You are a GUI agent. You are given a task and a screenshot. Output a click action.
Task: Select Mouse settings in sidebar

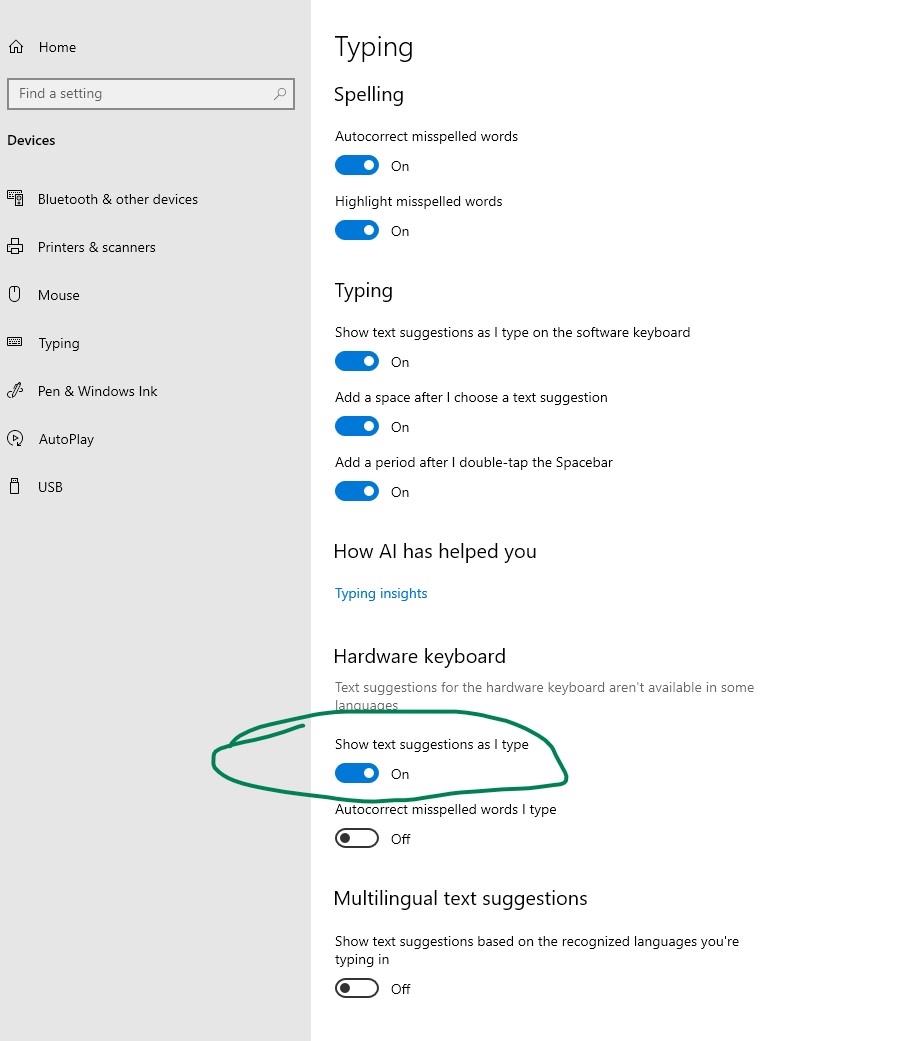(58, 295)
